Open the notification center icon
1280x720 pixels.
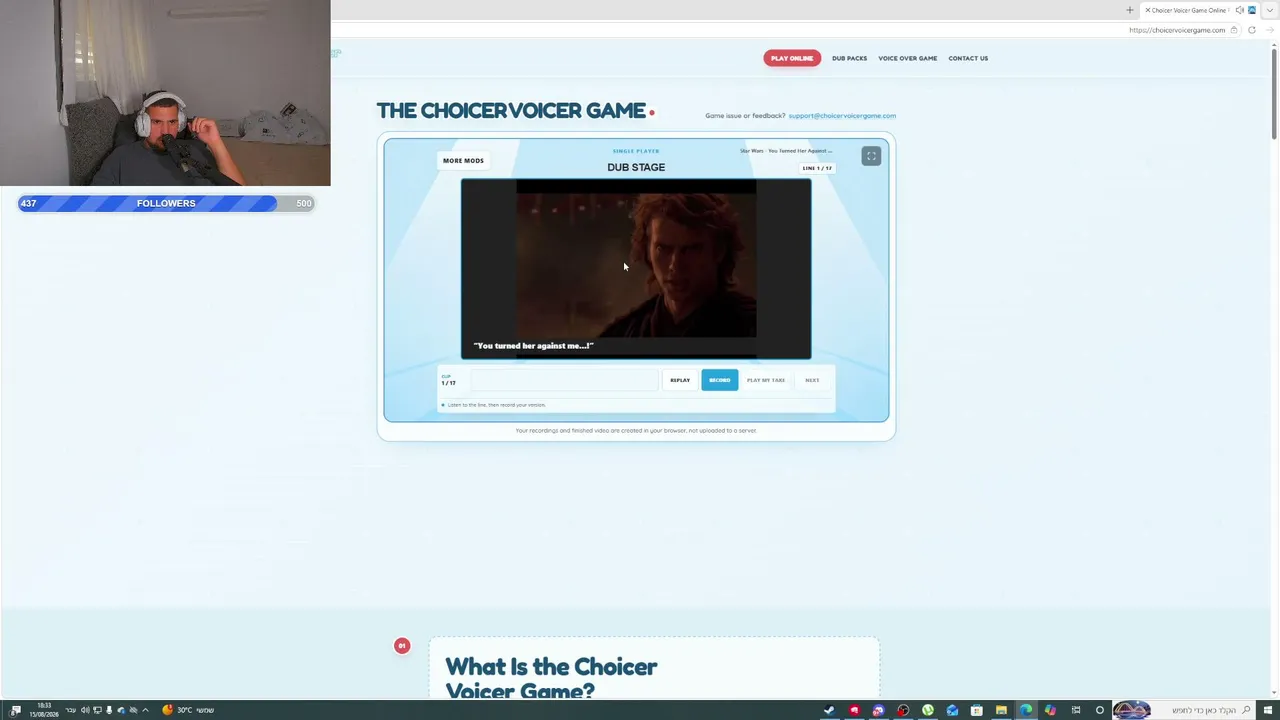coord(15,710)
